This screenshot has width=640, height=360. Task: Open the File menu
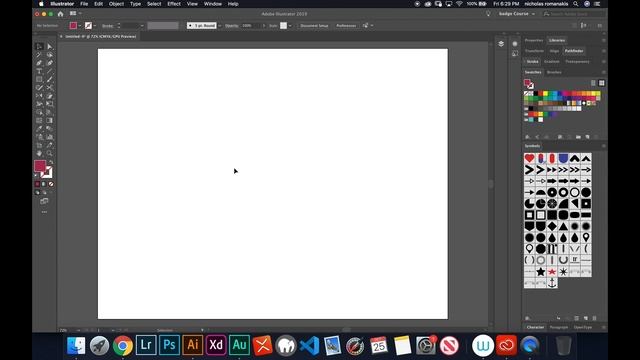coord(84,4)
